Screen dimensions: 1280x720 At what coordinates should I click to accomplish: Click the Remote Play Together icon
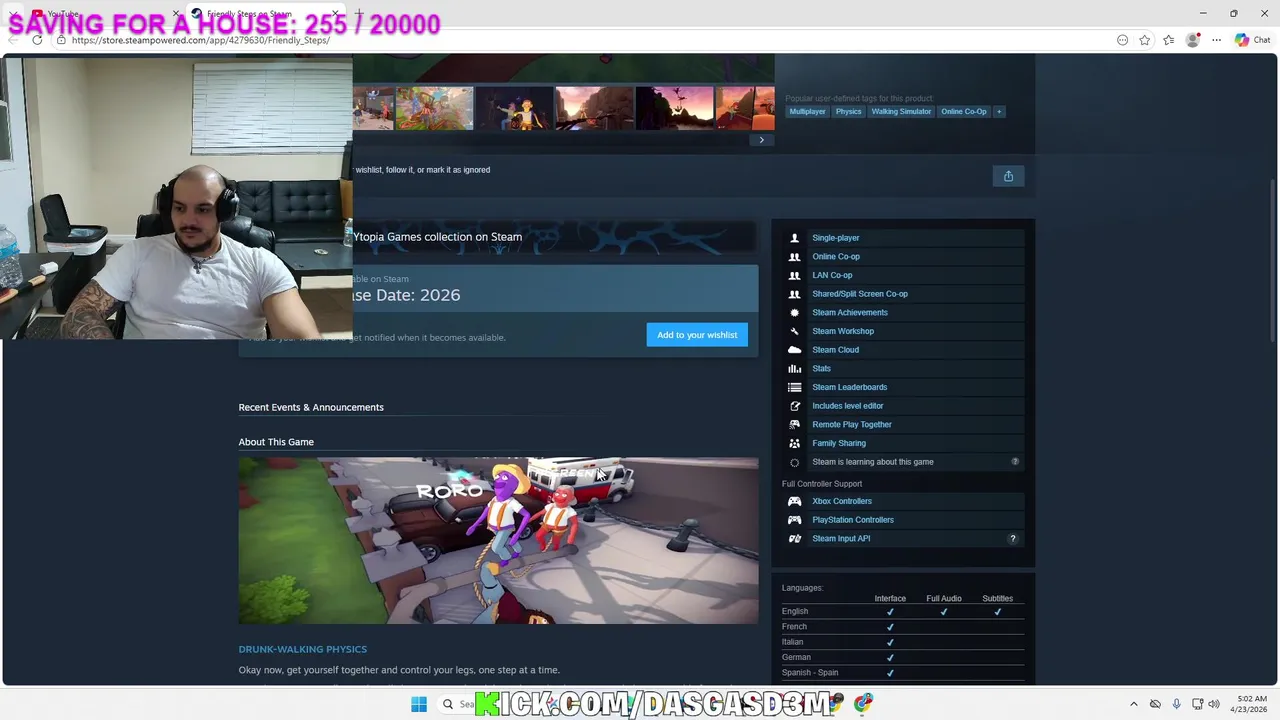click(x=794, y=425)
